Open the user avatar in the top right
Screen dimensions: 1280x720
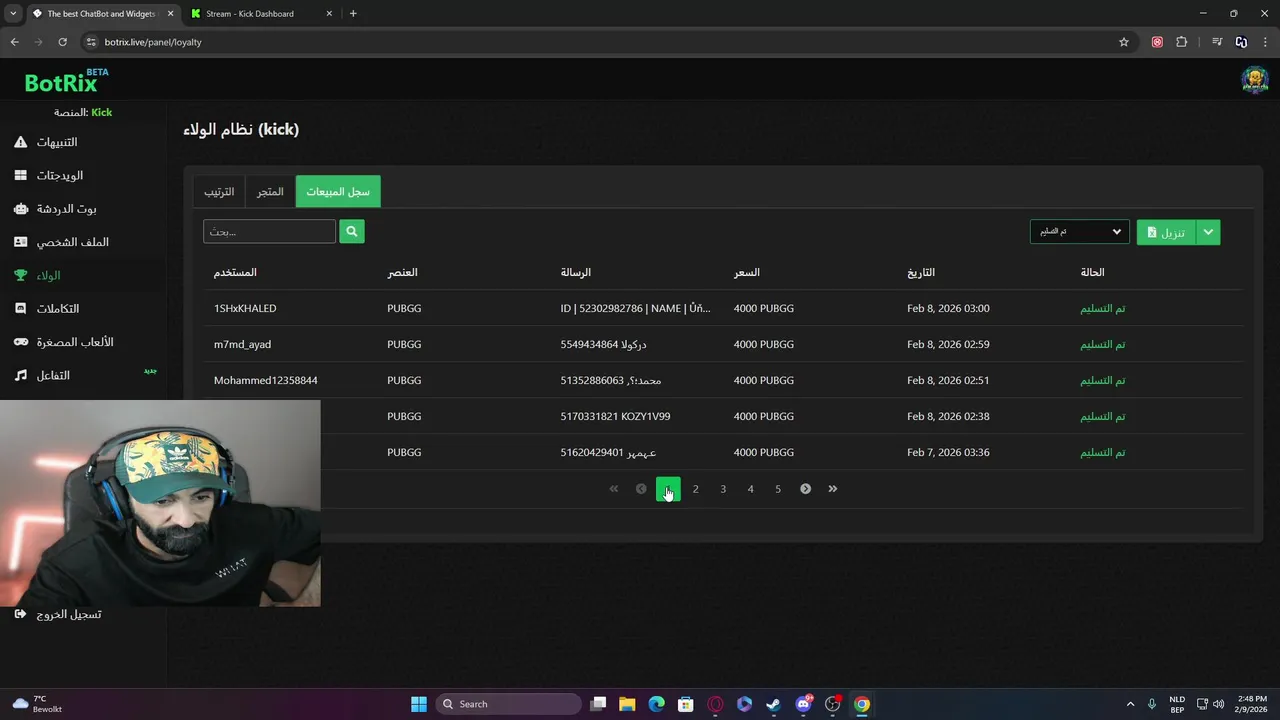pos(1254,80)
